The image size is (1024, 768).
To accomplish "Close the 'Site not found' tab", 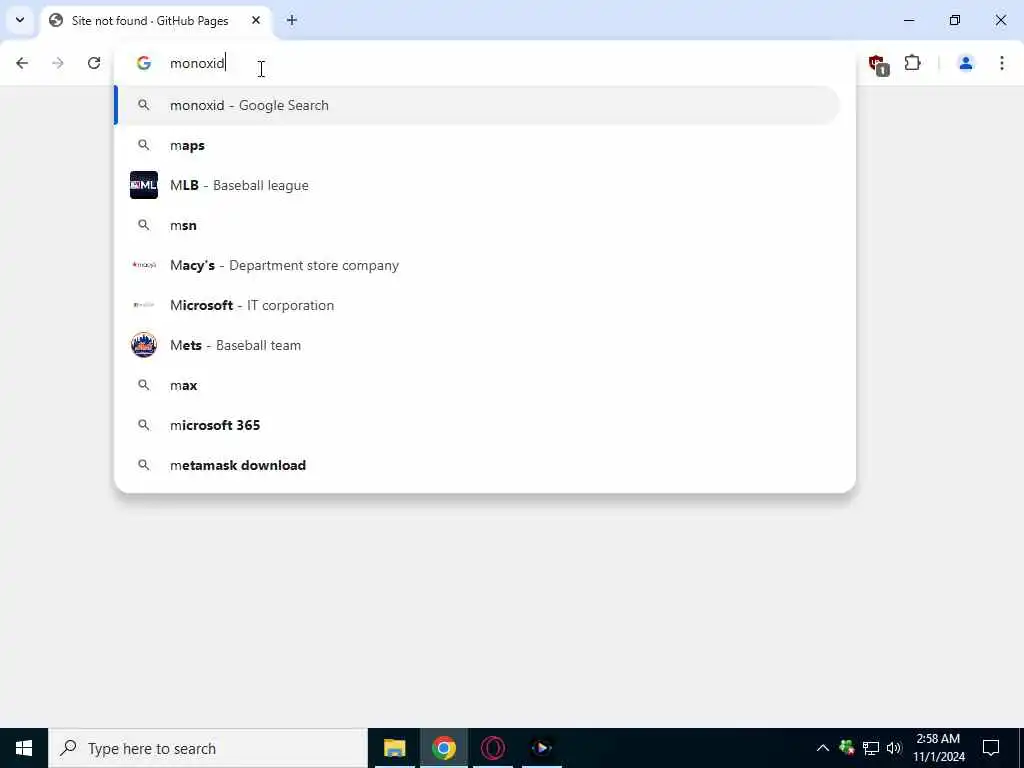I will click(x=256, y=21).
